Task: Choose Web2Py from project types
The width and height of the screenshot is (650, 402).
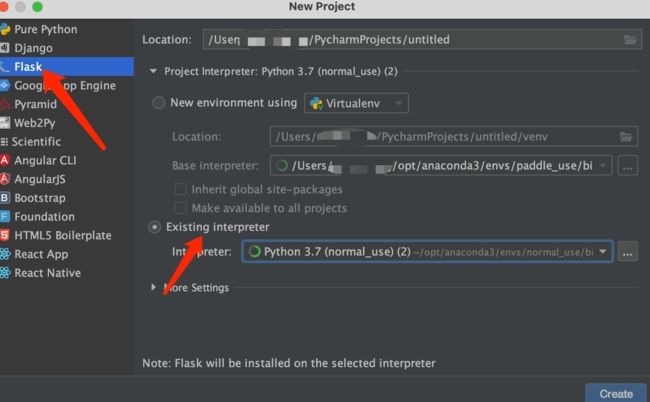Action: [35, 123]
